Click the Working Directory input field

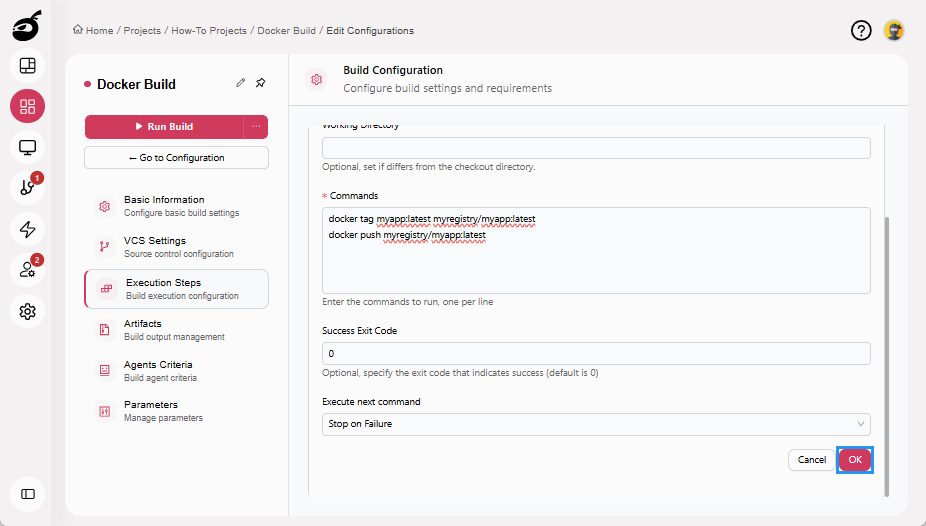tap(596, 148)
